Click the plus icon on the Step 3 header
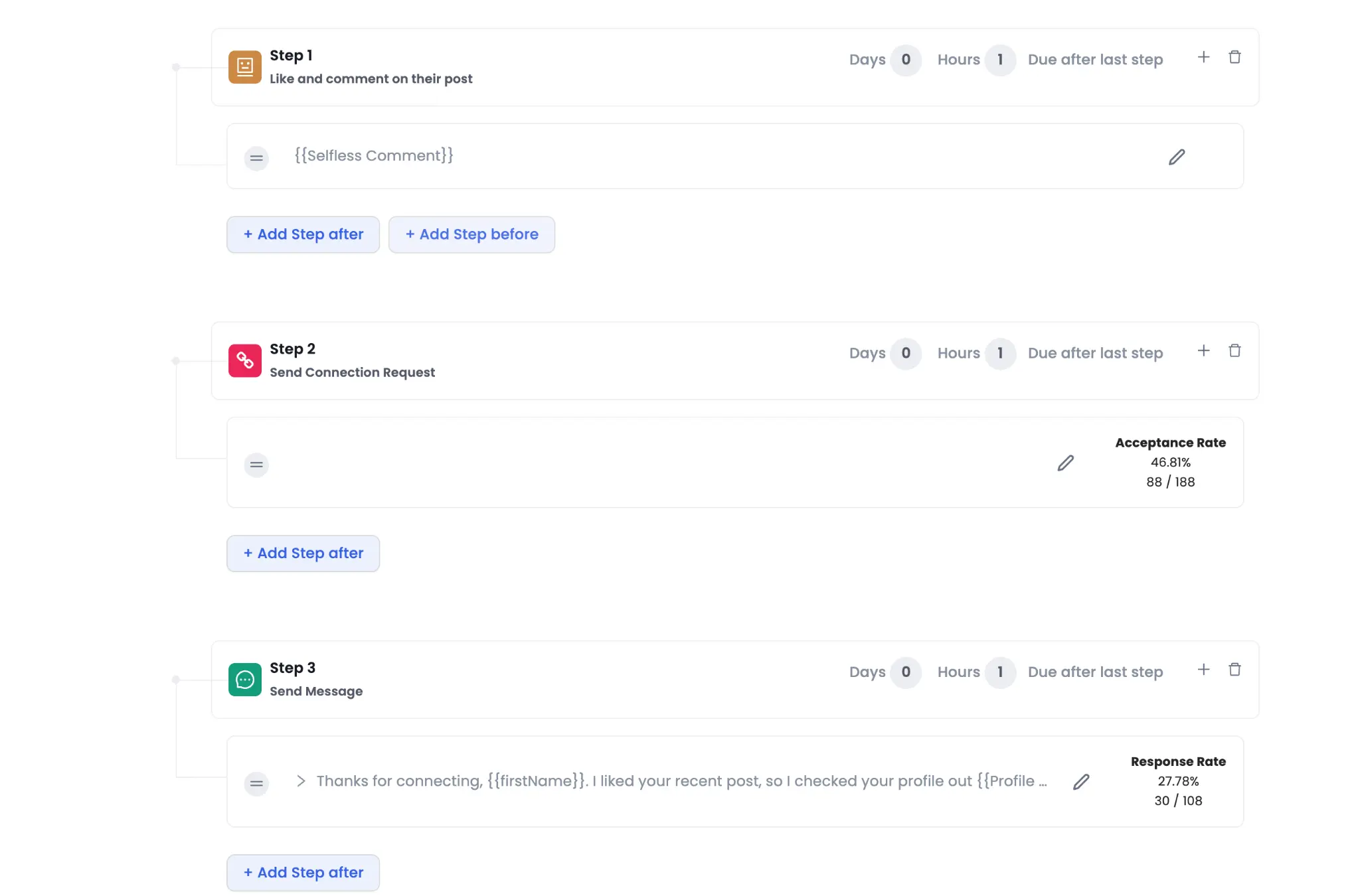1360x896 pixels. tap(1204, 669)
